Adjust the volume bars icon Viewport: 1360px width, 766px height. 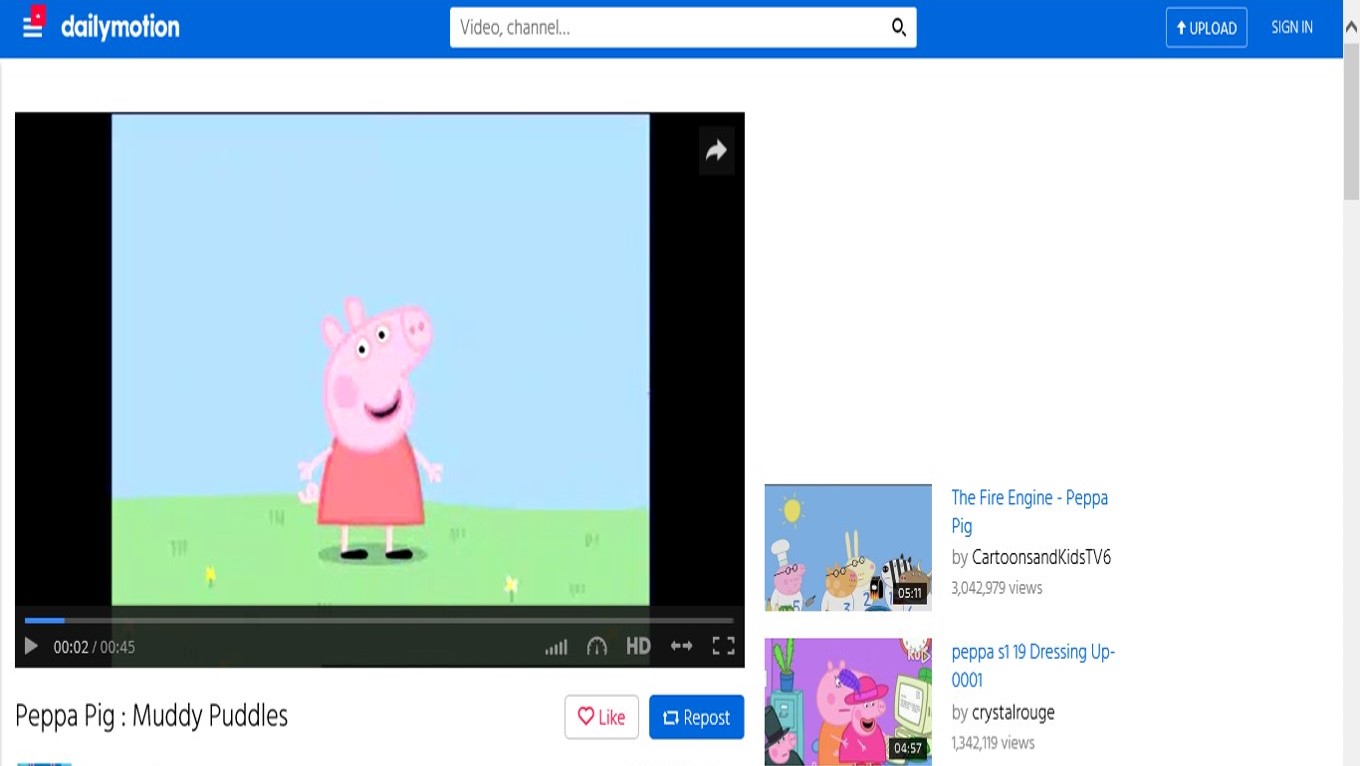[x=556, y=647]
